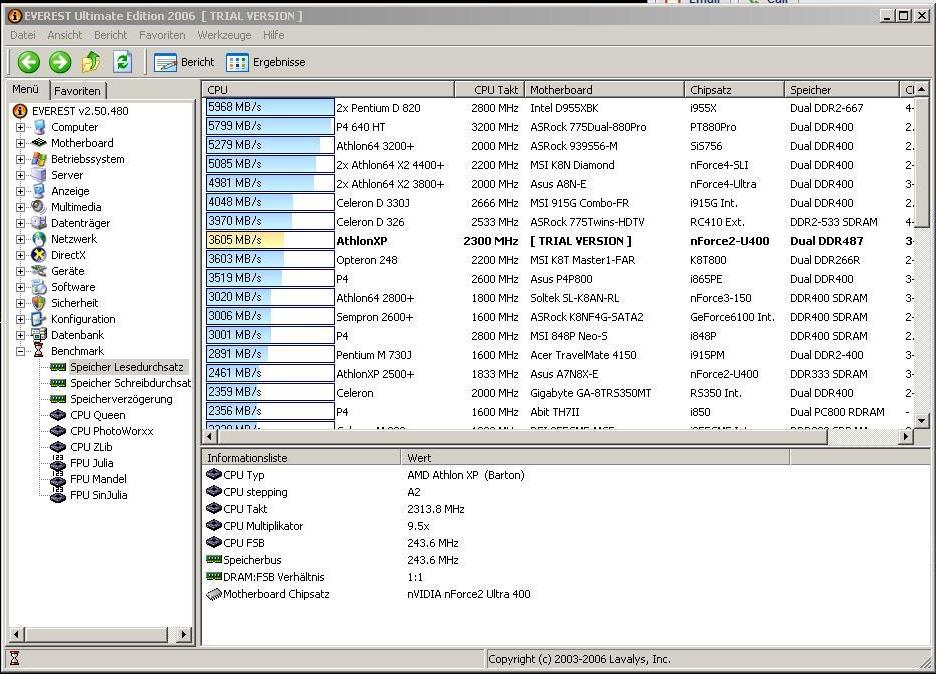Open the Werkzeuge menu

tap(224, 35)
